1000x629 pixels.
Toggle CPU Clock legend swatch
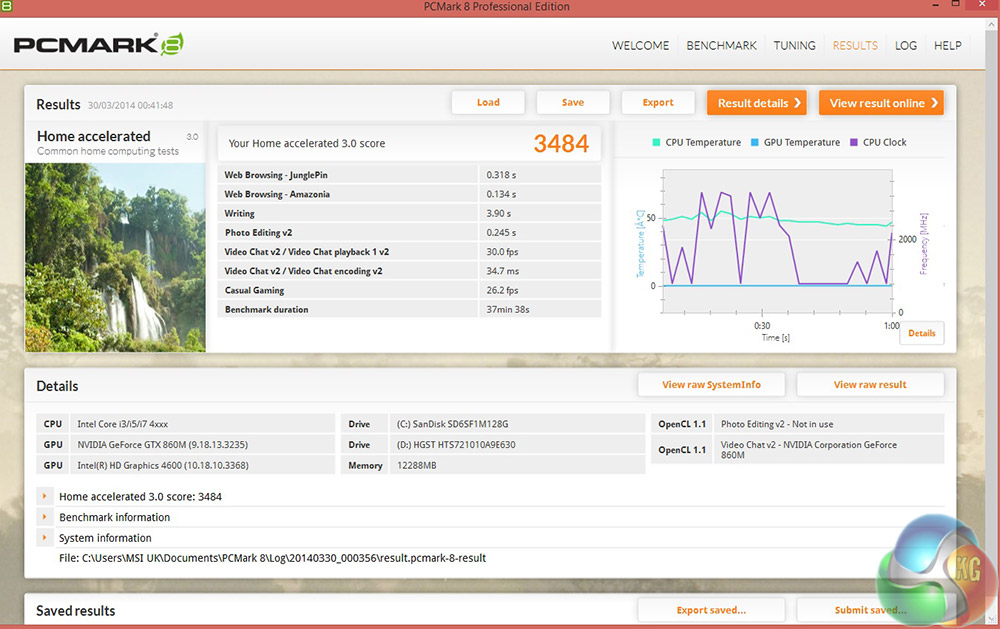(853, 143)
